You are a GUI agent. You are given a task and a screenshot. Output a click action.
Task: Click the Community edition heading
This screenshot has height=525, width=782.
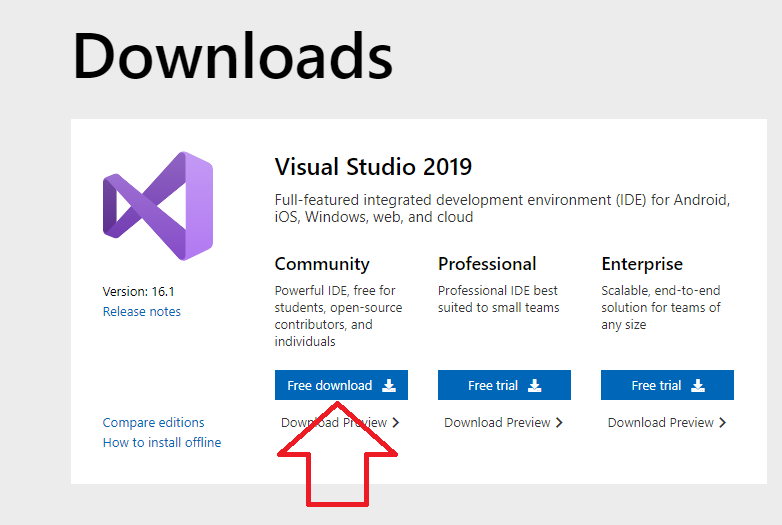click(x=322, y=264)
